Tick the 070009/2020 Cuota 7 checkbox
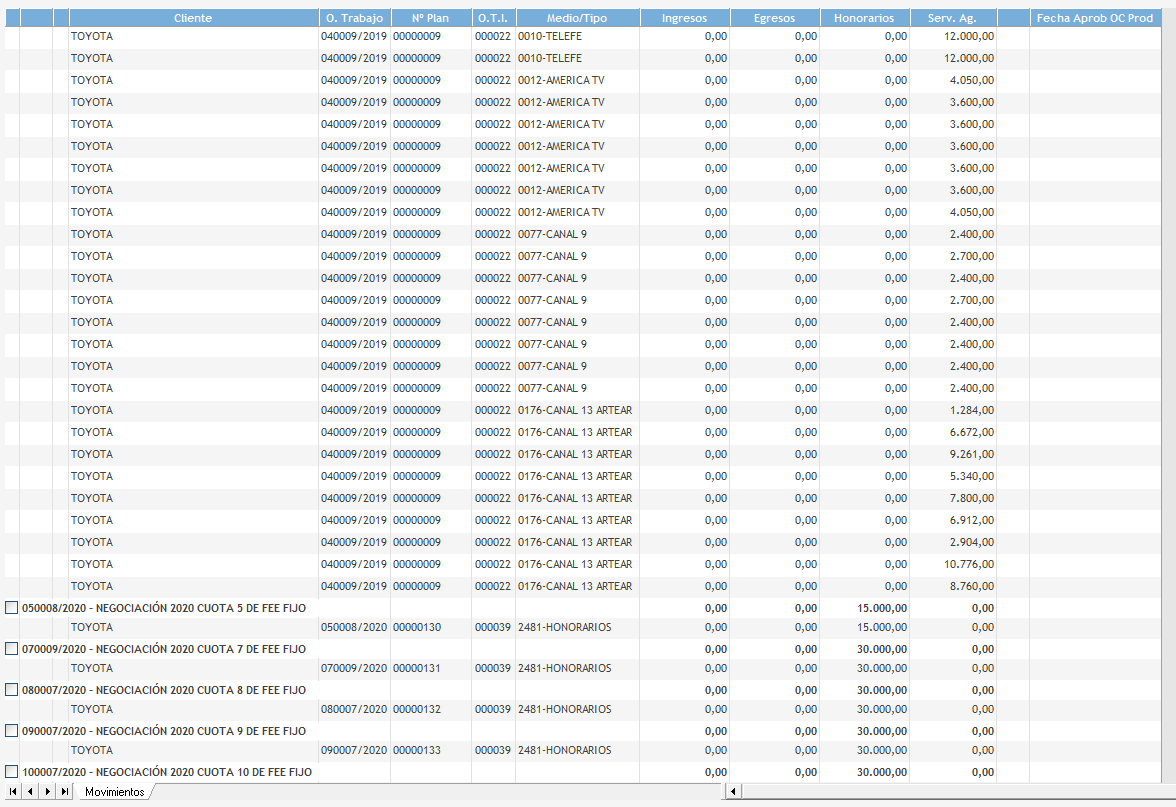 click(12, 649)
